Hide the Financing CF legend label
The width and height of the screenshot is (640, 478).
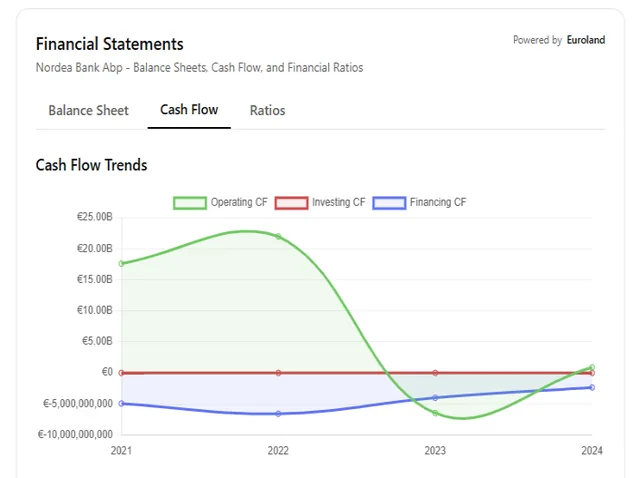(438, 202)
